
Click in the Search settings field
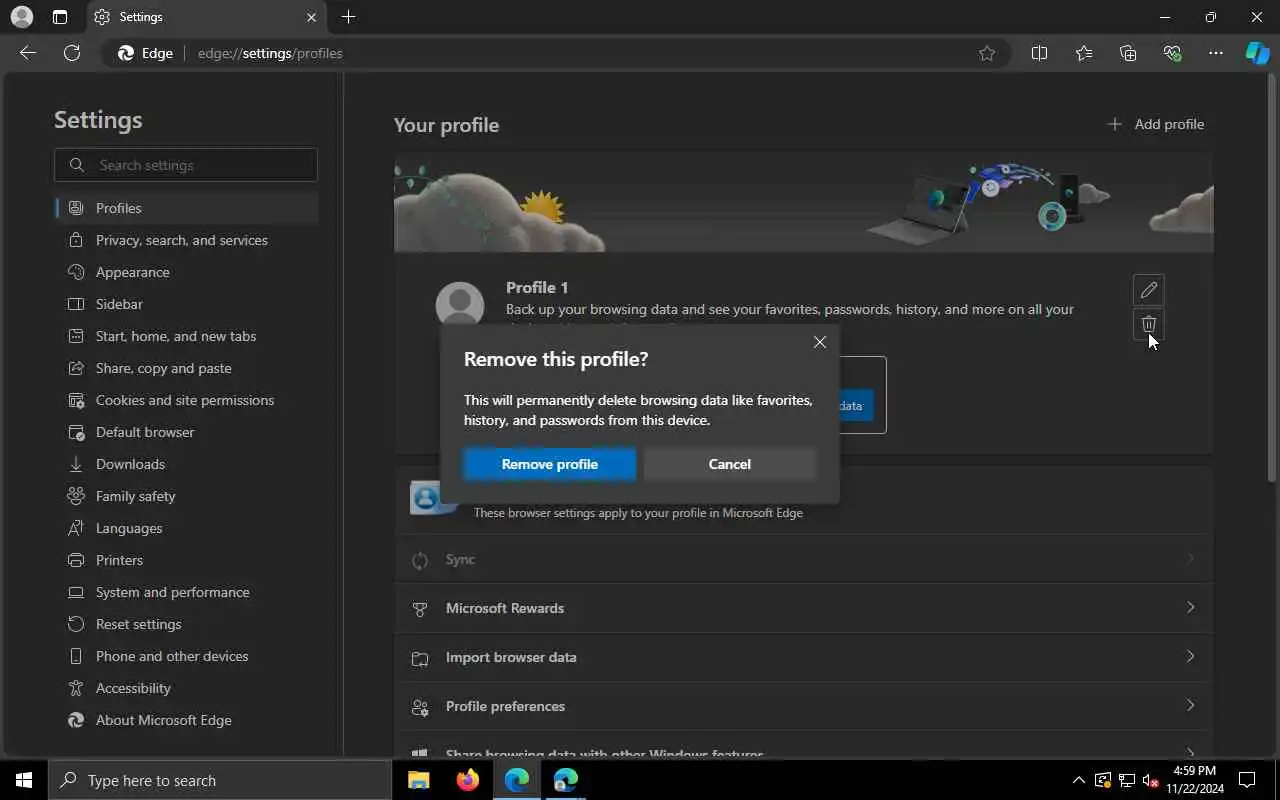point(186,165)
